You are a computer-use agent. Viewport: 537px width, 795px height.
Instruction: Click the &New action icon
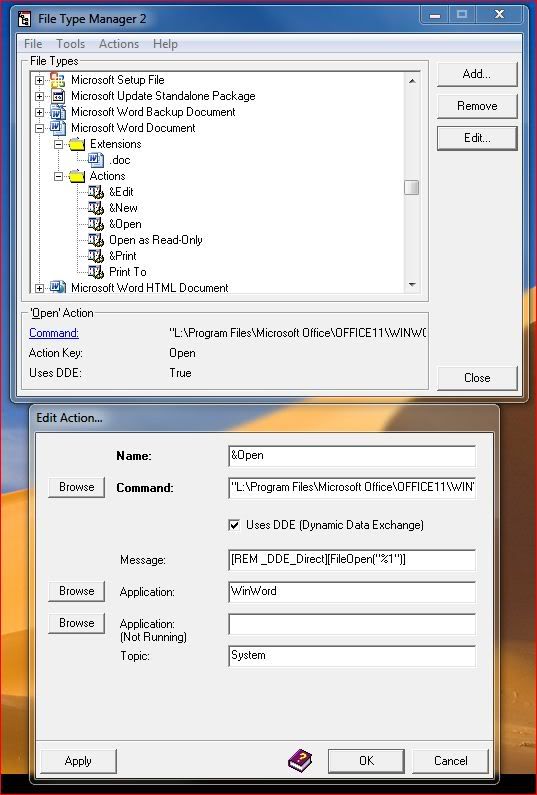[x=96, y=208]
